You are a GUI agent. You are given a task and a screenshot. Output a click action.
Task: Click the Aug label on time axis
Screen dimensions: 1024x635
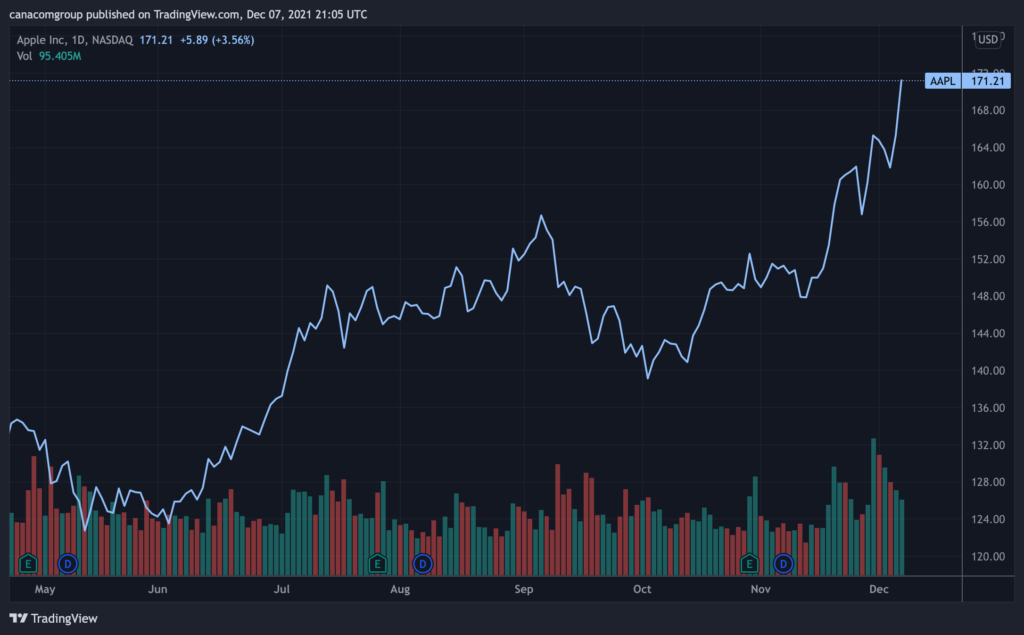tap(400, 589)
